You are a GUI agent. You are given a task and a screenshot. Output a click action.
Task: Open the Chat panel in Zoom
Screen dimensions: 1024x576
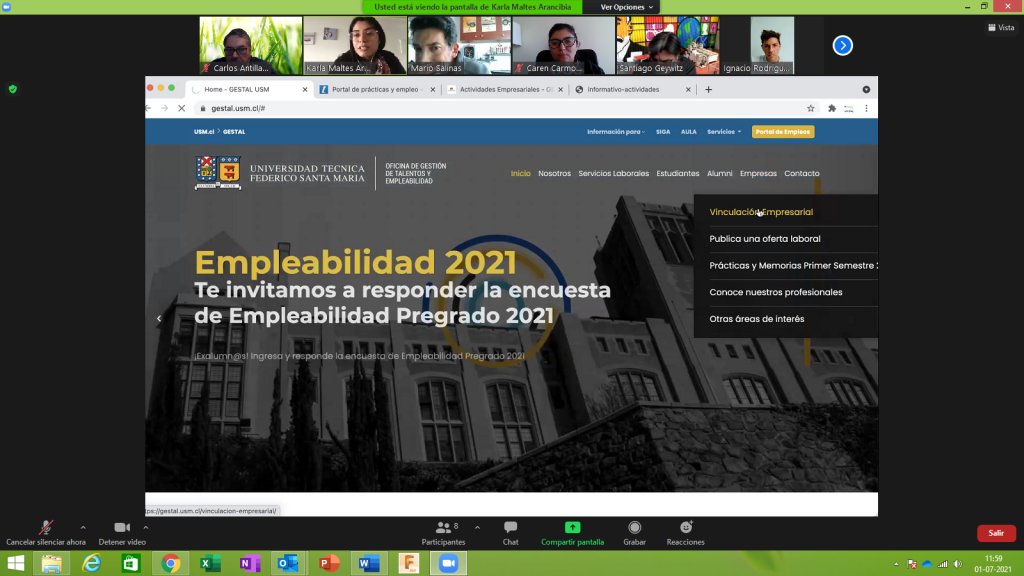(x=510, y=532)
